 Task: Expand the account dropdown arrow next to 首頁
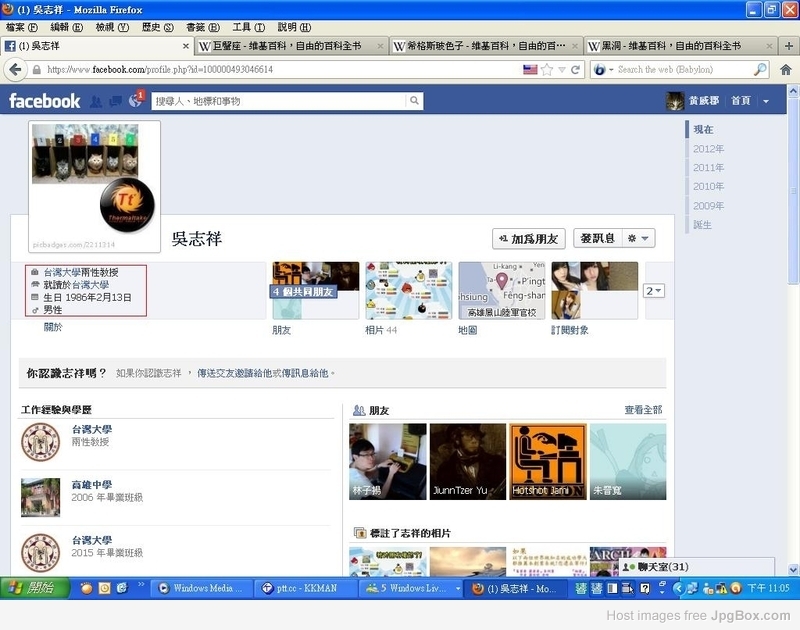point(766,101)
